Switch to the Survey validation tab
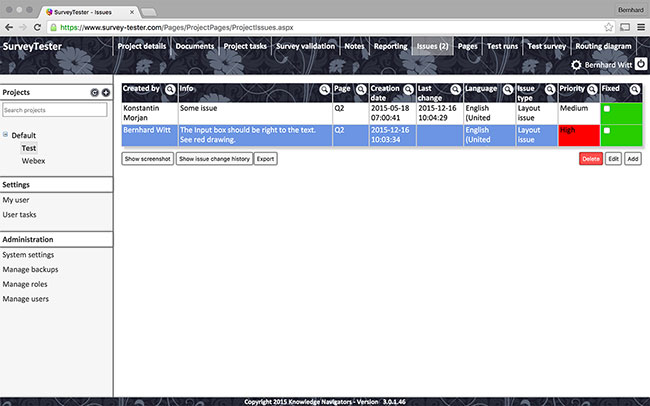This screenshot has width=650, height=406. click(x=307, y=46)
